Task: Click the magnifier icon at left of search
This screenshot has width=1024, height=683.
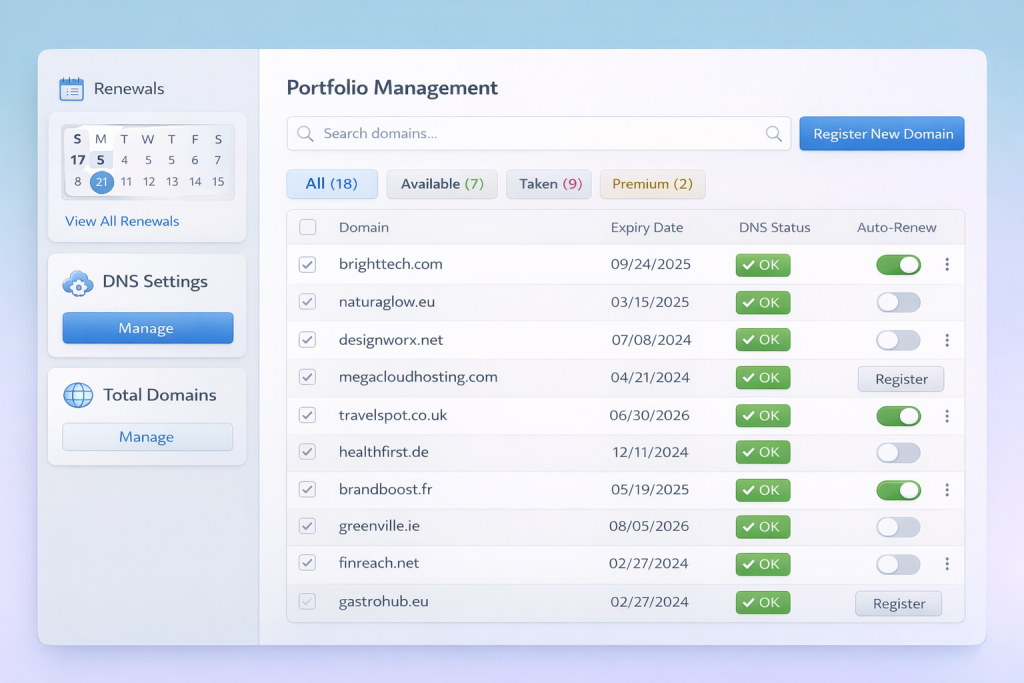Action: [x=305, y=134]
